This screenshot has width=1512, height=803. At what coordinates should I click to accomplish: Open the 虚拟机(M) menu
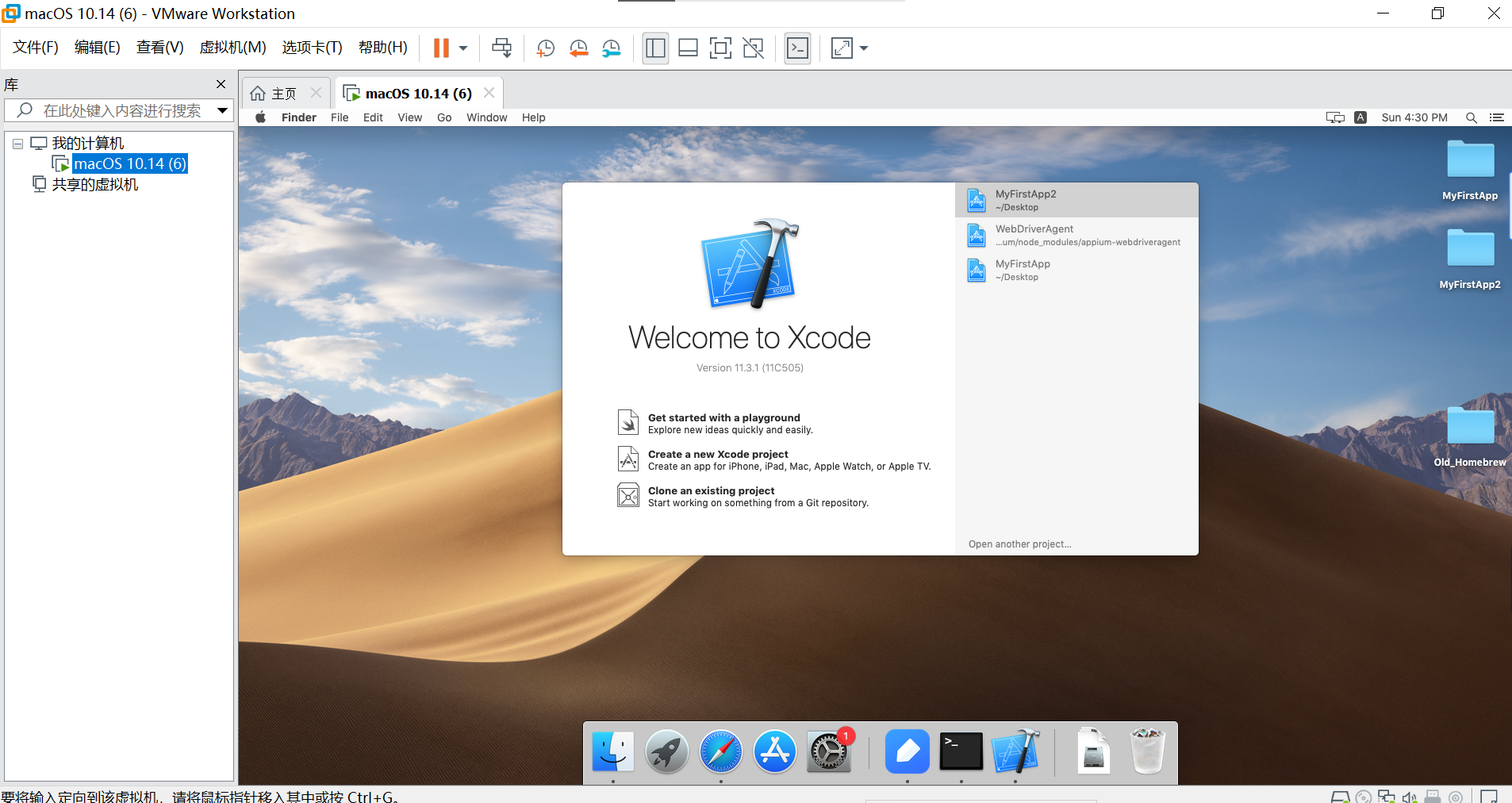click(x=233, y=48)
